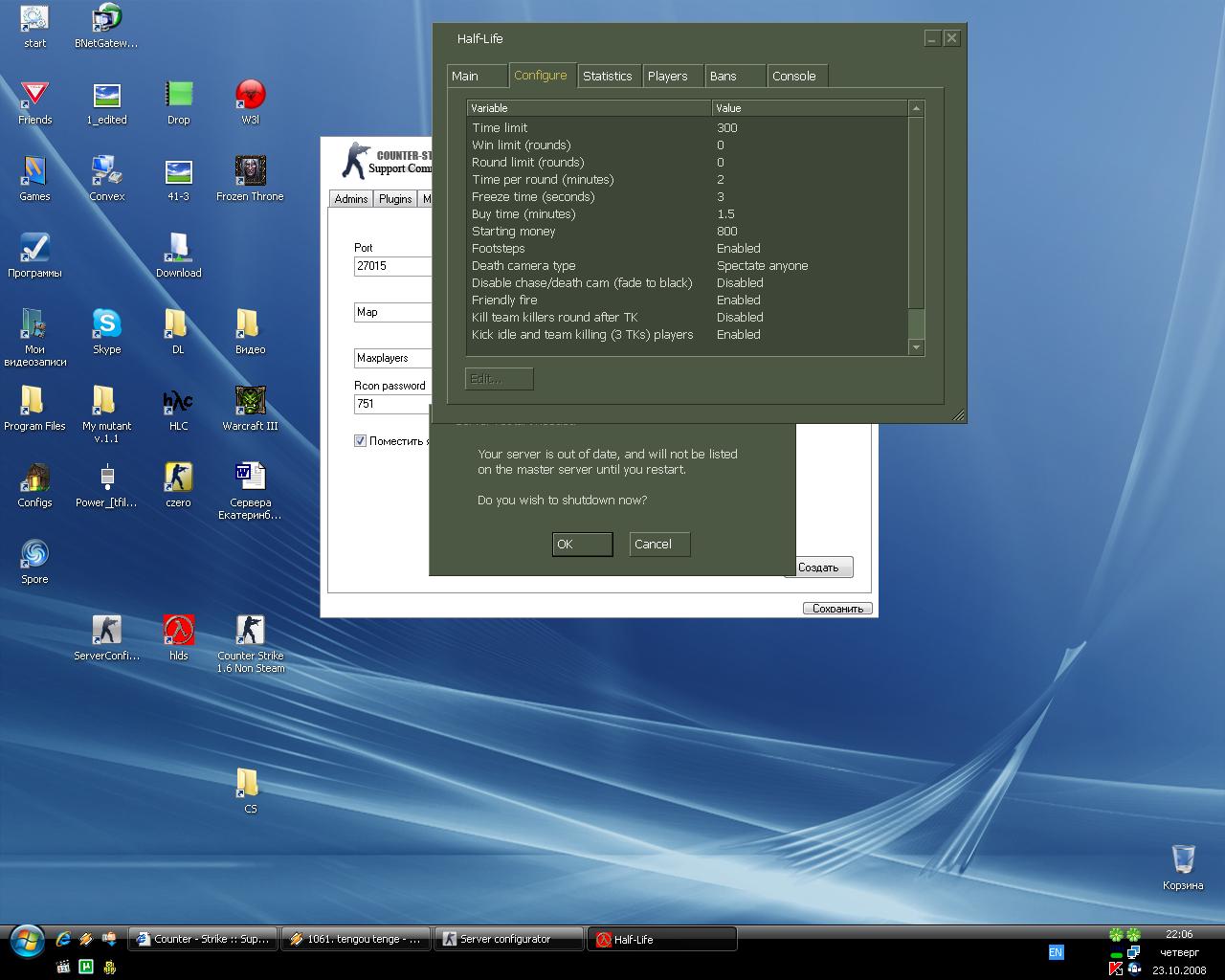Image resolution: width=1225 pixels, height=980 pixels.
Task: Launch the HLC desktop shortcut
Action: [x=178, y=409]
